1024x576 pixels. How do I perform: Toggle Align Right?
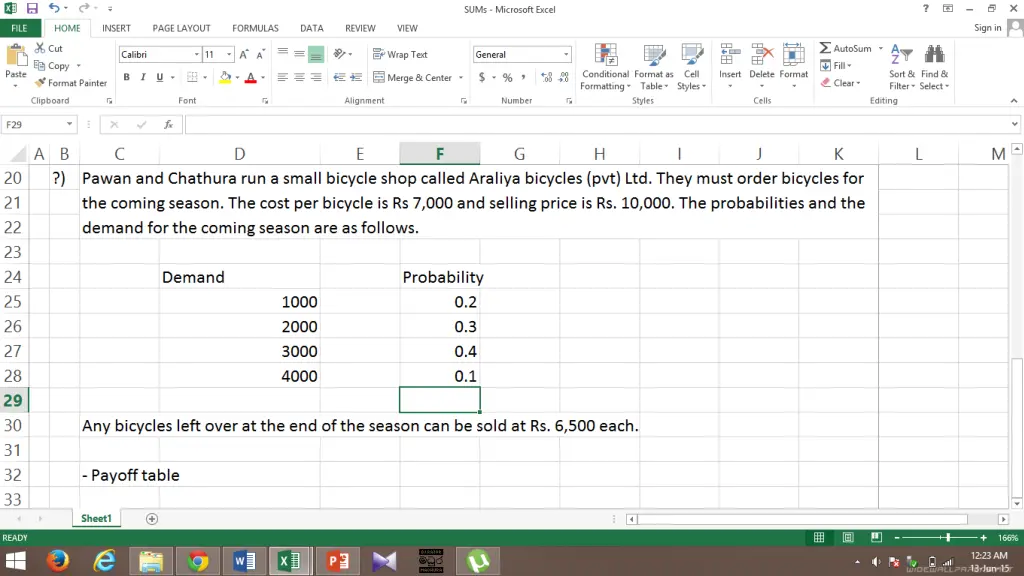point(316,77)
